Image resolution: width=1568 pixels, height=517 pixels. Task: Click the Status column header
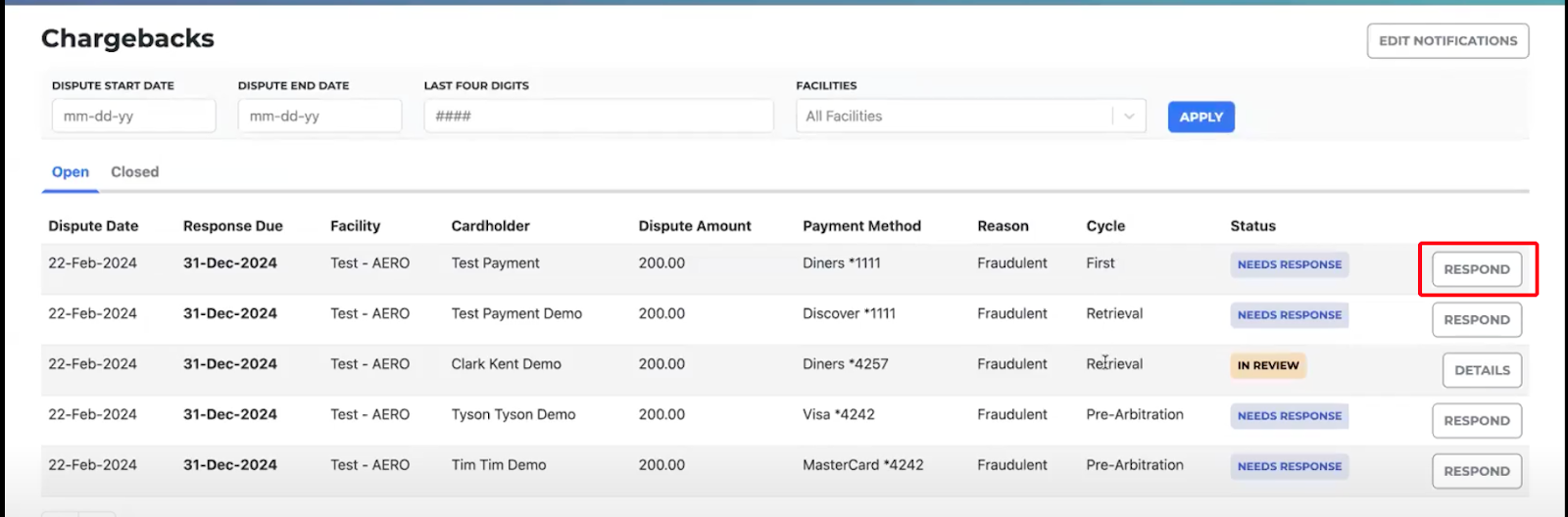pyautogui.click(x=1253, y=226)
